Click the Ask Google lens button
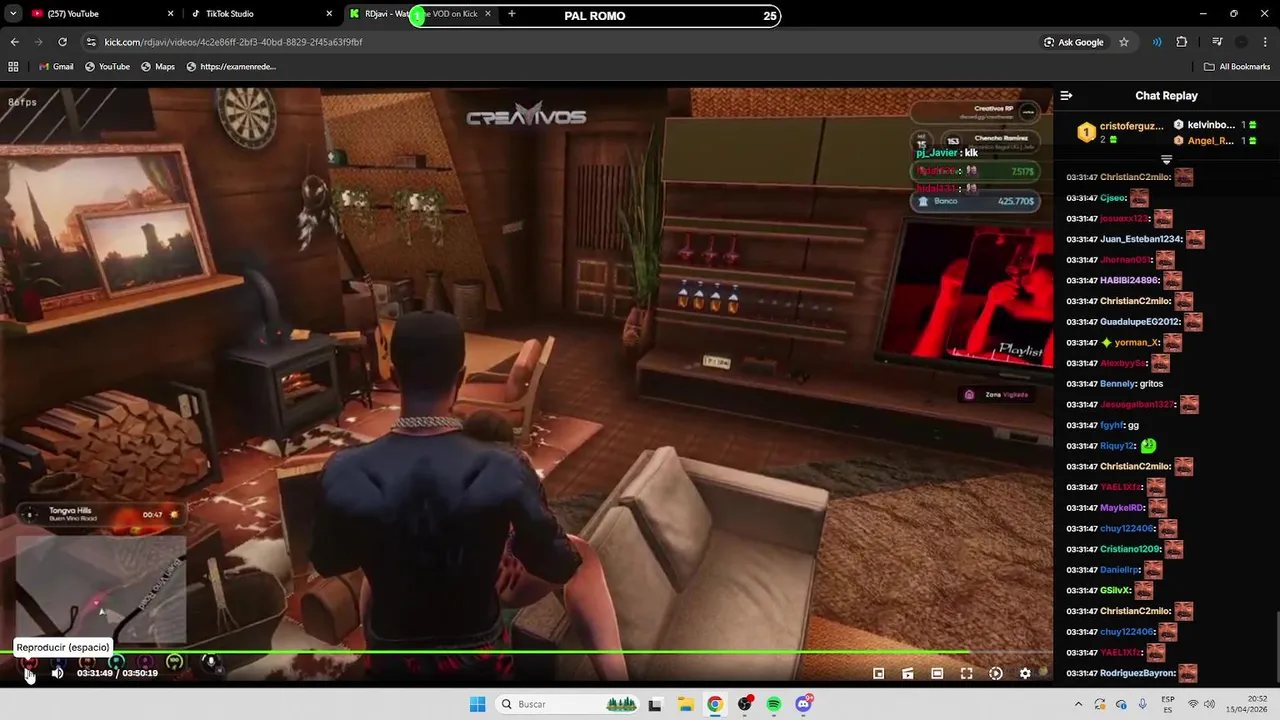The height and width of the screenshot is (720, 1280). [x=1074, y=42]
